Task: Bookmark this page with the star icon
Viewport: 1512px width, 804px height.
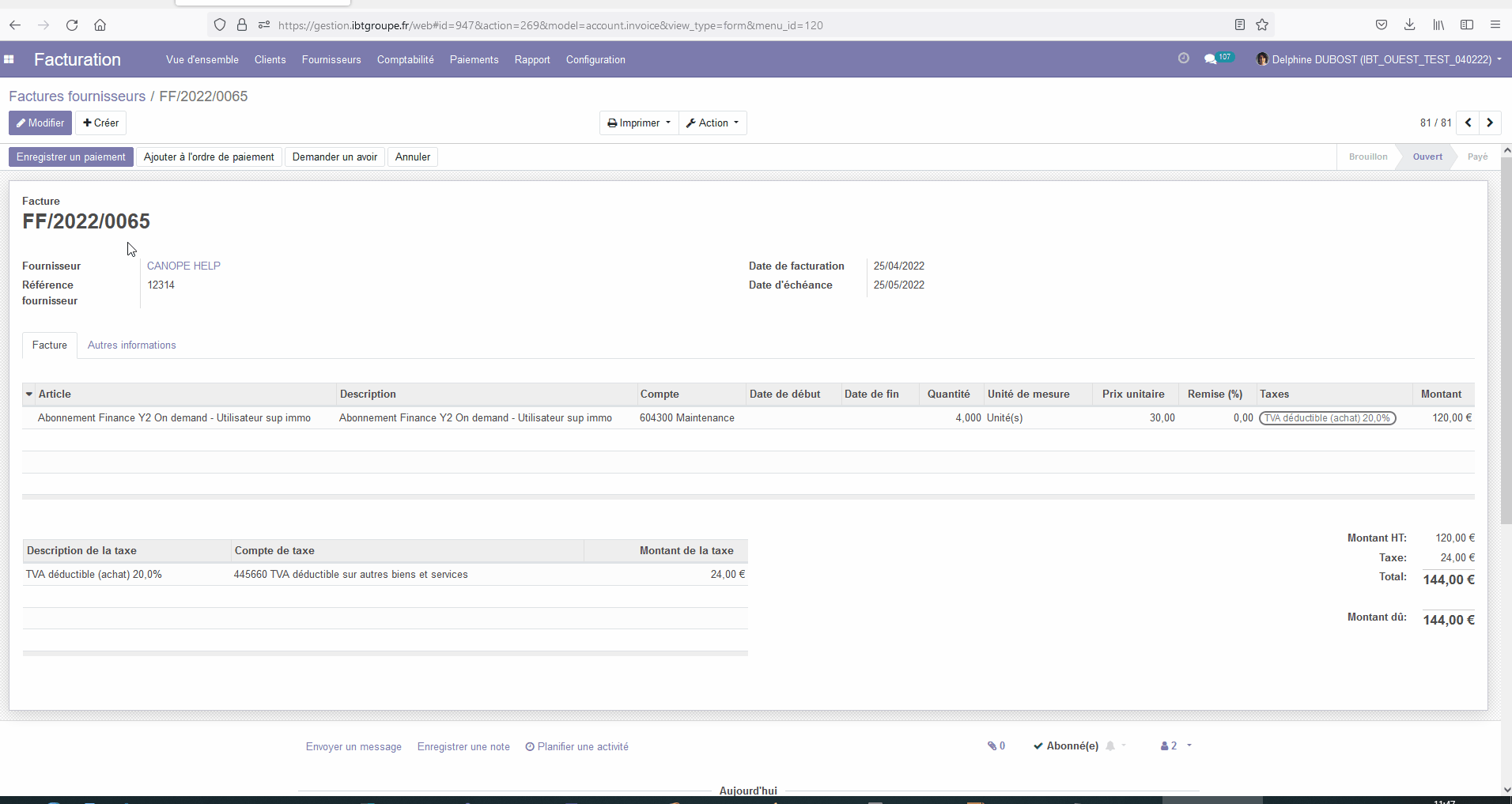Action: [1262, 25]
